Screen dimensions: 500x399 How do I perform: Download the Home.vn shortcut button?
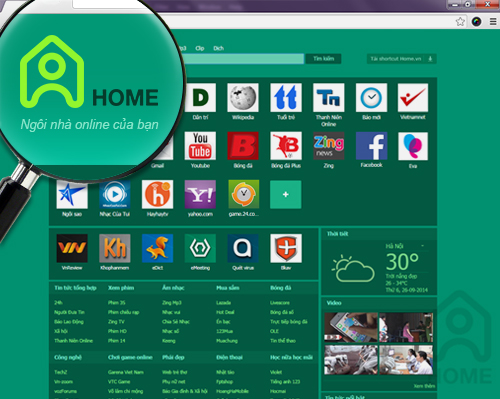coord(402,59)
